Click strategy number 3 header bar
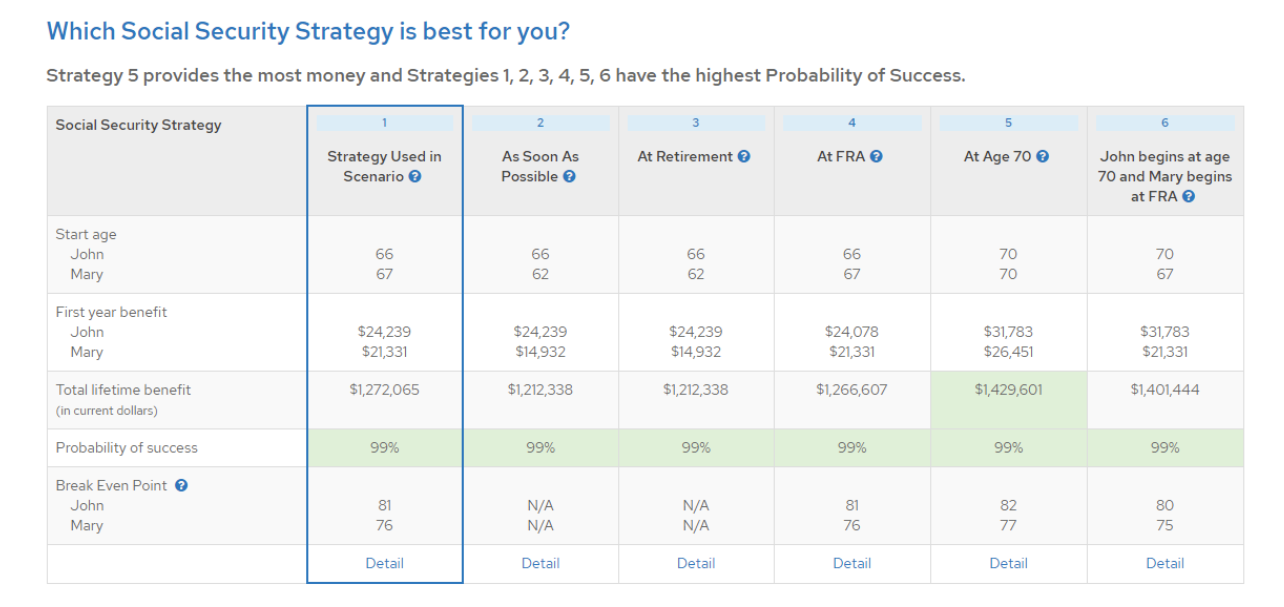This screenshot has width=1284, height=607. click(696, 123)
